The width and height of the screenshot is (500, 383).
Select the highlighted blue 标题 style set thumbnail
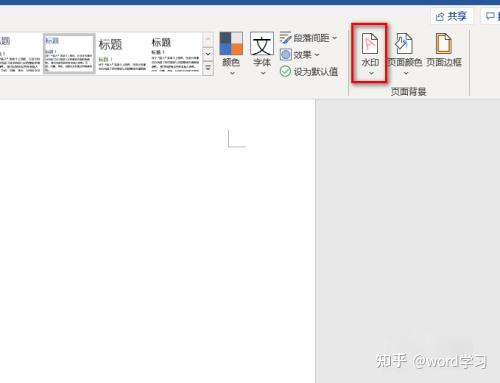(69, 54)
